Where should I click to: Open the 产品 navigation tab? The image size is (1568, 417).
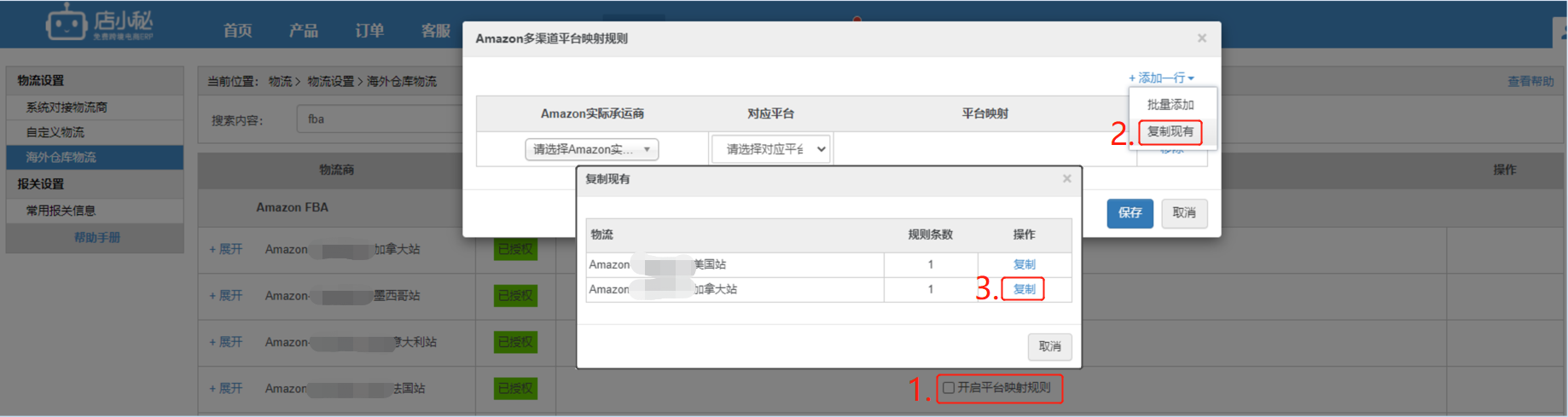tap(304, 31)
